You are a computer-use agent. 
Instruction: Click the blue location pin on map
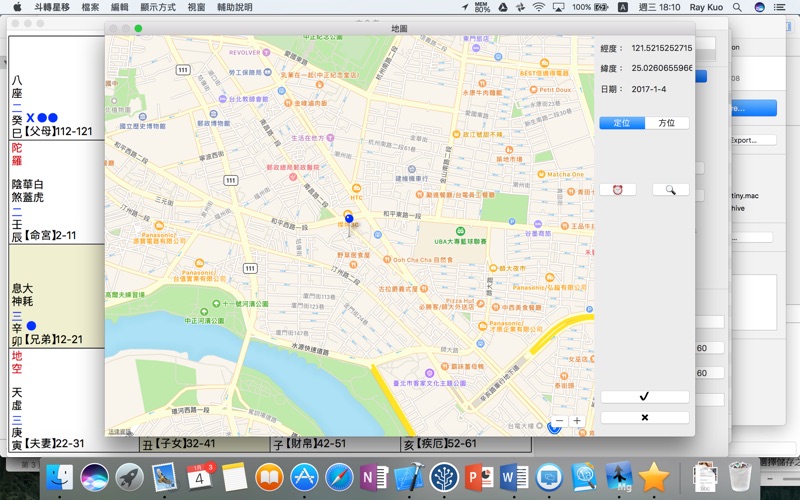349,219
